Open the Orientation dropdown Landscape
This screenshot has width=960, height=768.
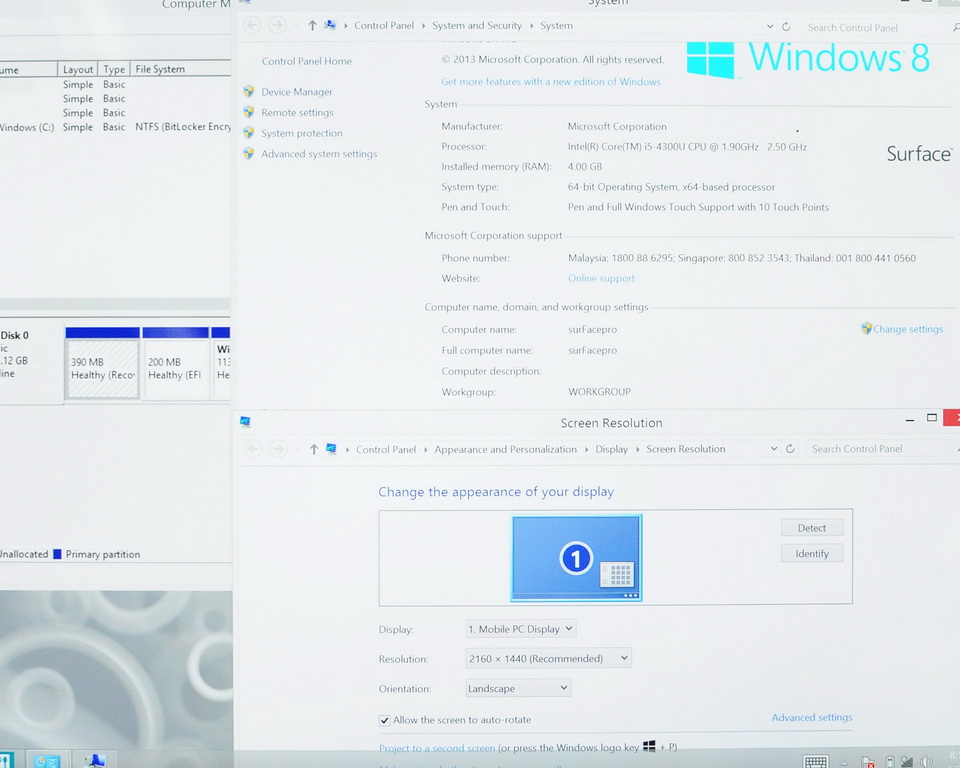[518, 688]
